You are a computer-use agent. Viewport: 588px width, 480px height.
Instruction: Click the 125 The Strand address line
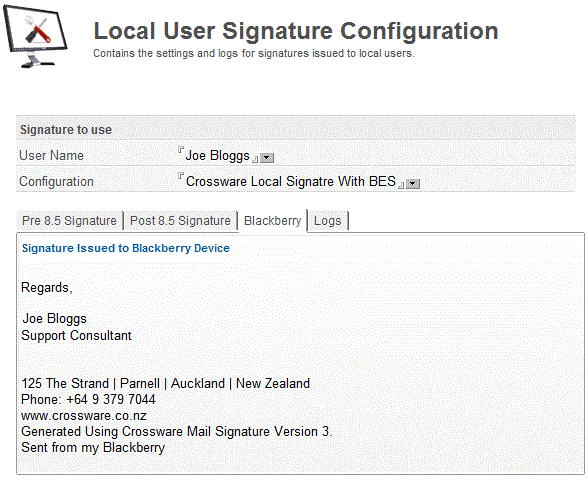165,383
